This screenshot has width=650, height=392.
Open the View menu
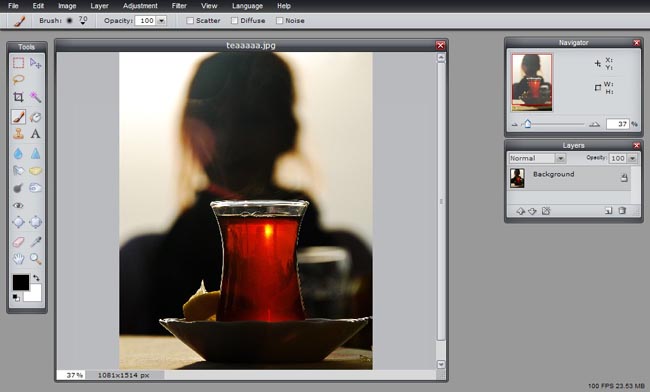point(209,6)
